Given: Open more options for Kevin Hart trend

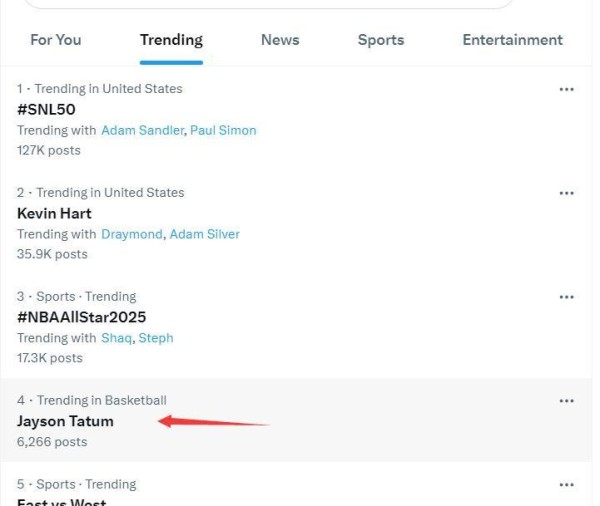Looking at the screenshot, I should (566, 193).
